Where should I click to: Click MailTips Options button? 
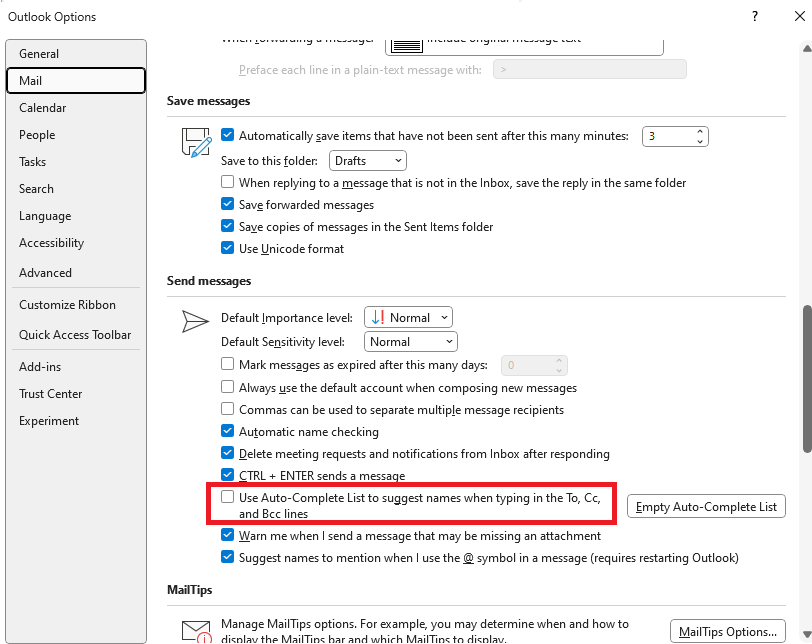pyautogui.click(x=728, y=631)
